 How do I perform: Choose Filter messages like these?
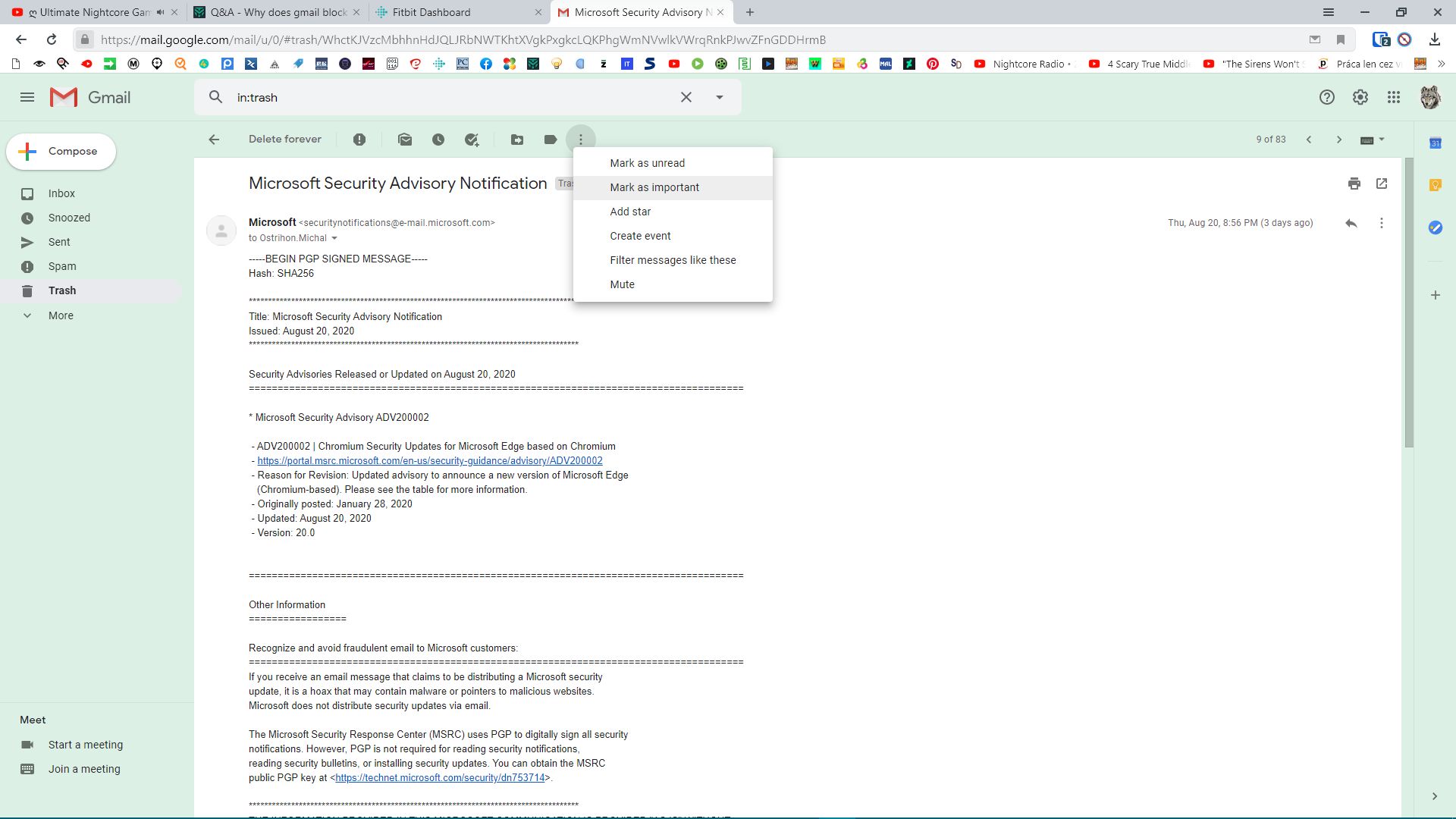point(673,260)
